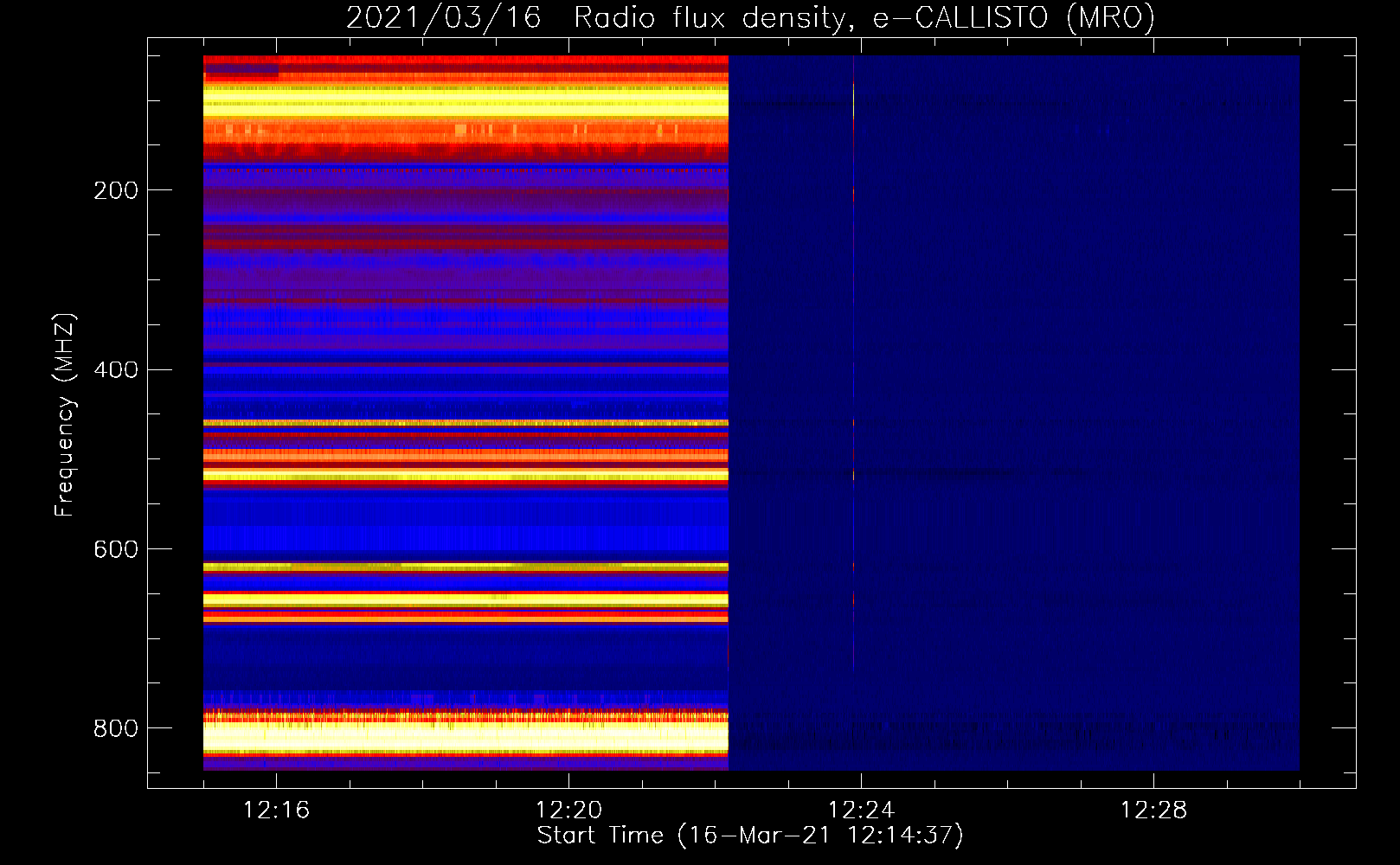Click the 12:20 time tick label
Viewport: 1400px width, 865px height.
click(568, 811)
